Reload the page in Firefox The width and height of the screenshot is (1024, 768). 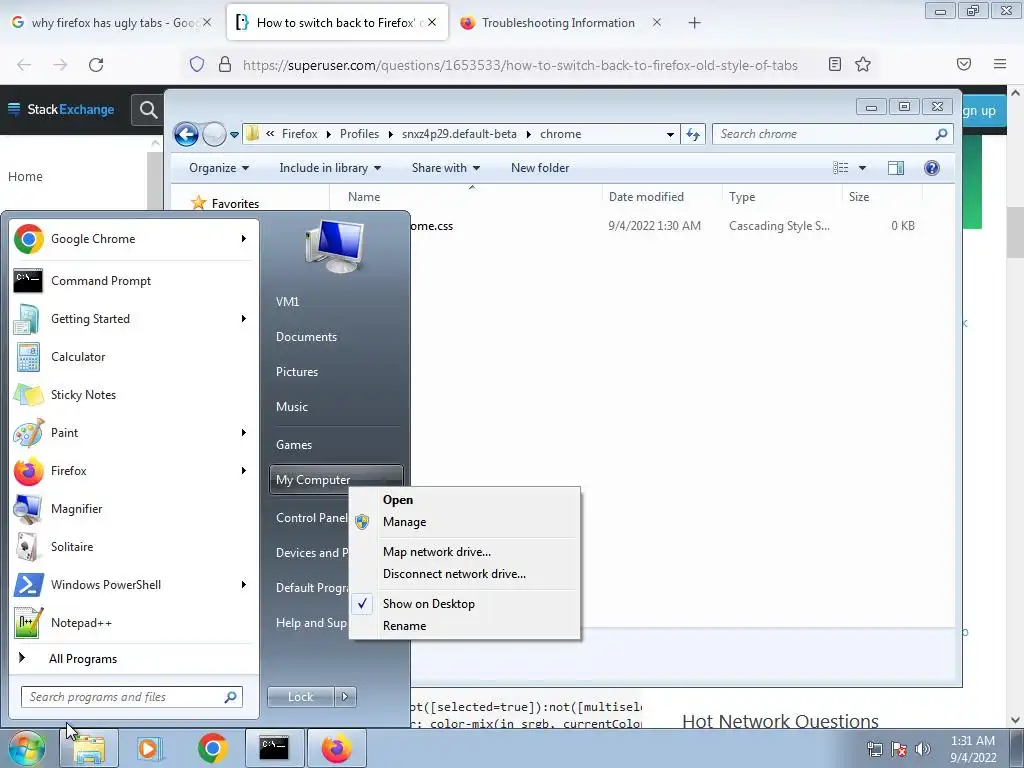tap(96, 65)
